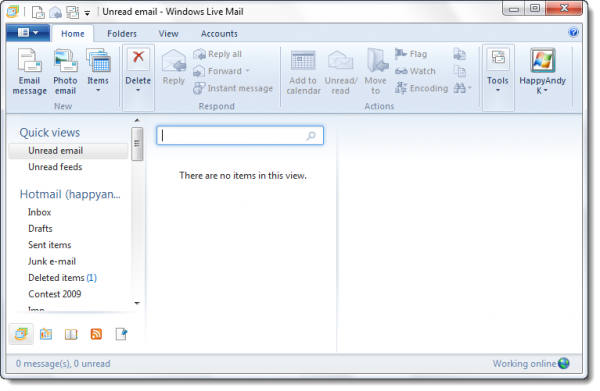600x391 pixels.
Task: Open the Forward dropdown arrow
Action: click(248, 71)
